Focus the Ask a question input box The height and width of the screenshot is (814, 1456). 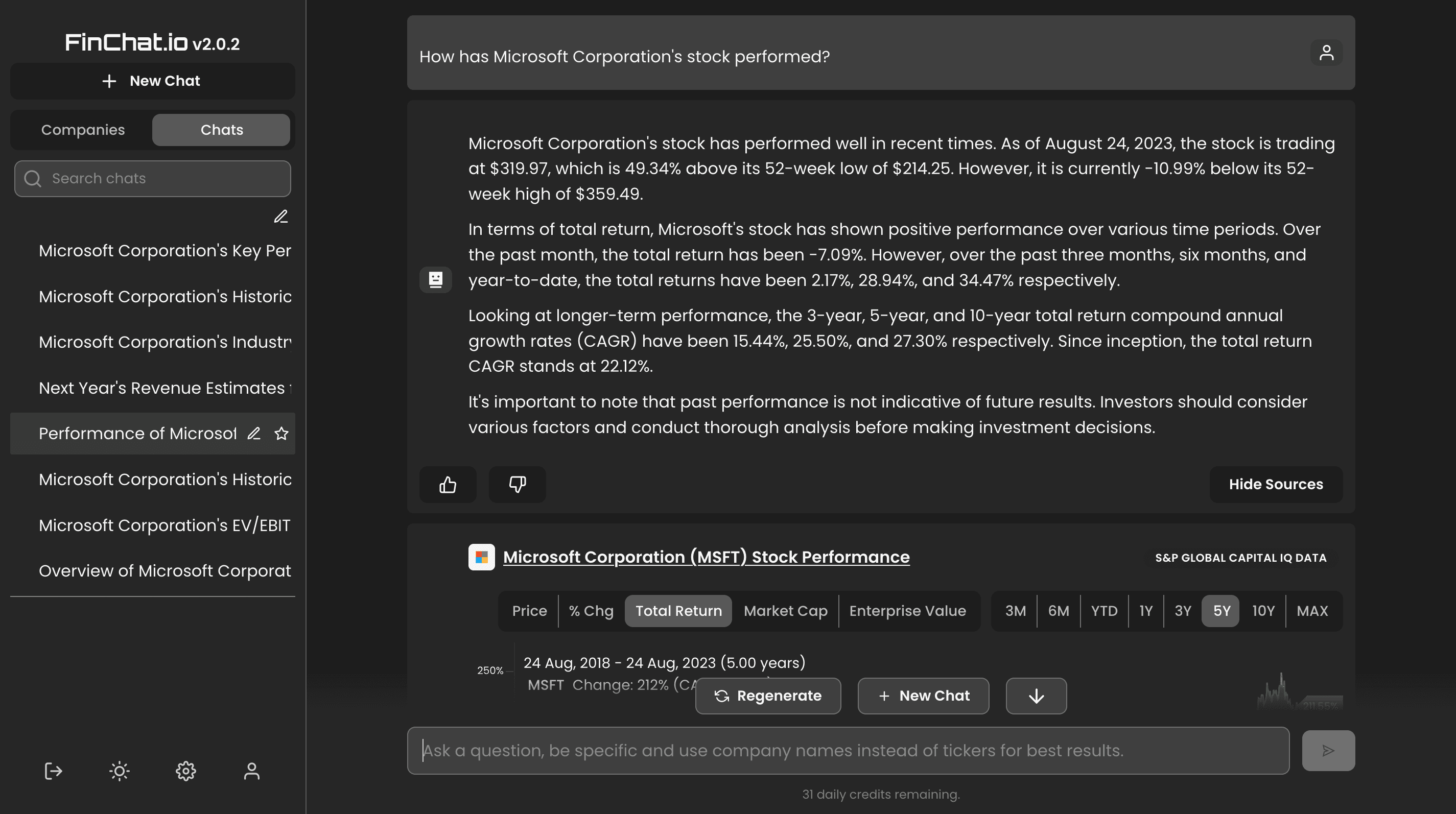click(x=849, y=751)
